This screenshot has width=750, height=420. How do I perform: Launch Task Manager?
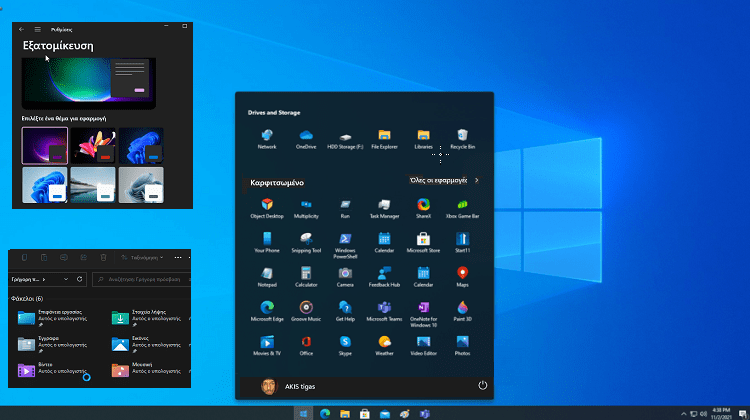coord(385,209)
